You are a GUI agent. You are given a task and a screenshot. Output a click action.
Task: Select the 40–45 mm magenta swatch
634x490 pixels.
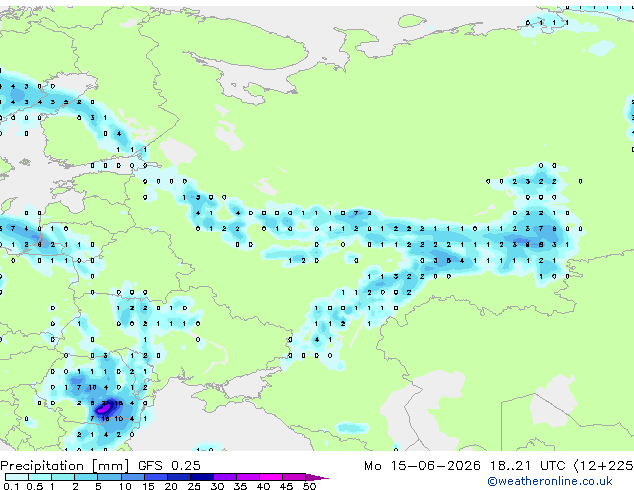coord(271,477)
